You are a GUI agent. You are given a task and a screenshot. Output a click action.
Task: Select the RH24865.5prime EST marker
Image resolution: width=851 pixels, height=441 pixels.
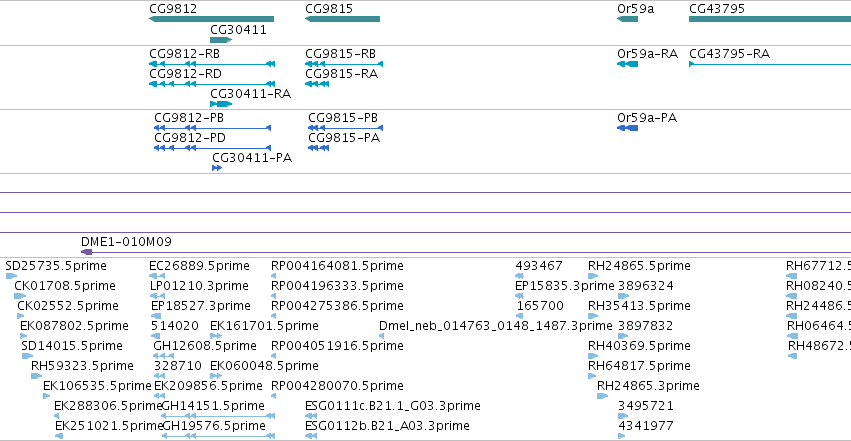pyautogui.click(x=593, y=276)
